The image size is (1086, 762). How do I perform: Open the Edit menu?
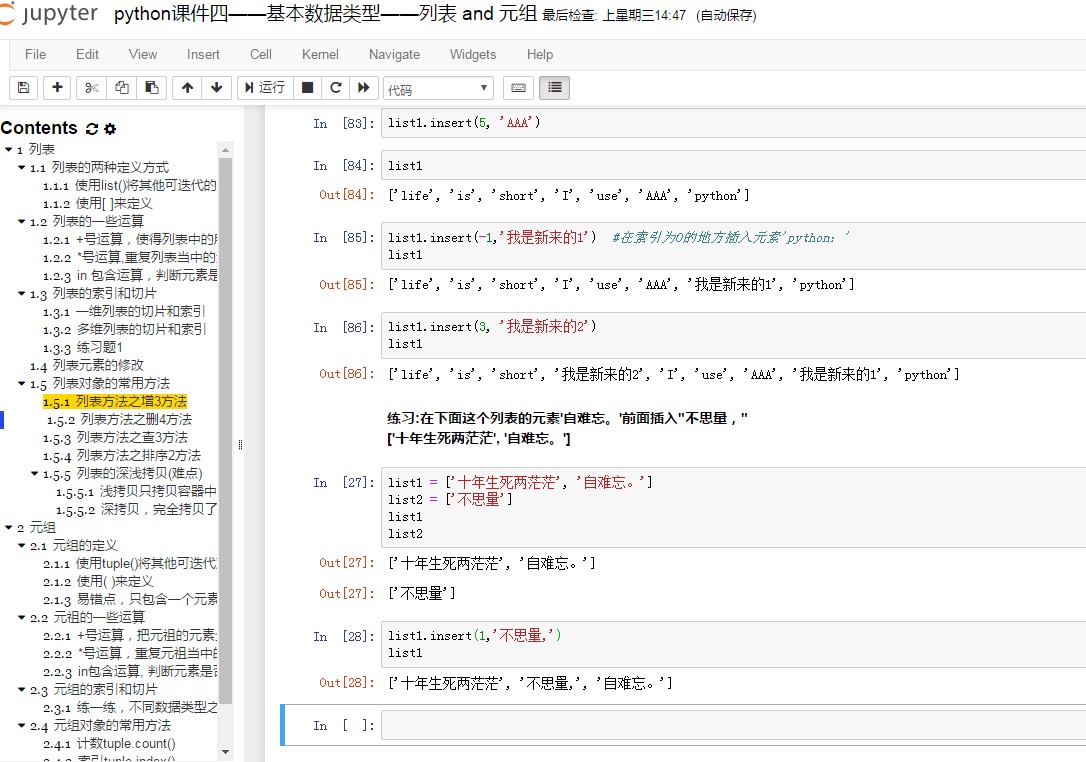click(87, 54)
